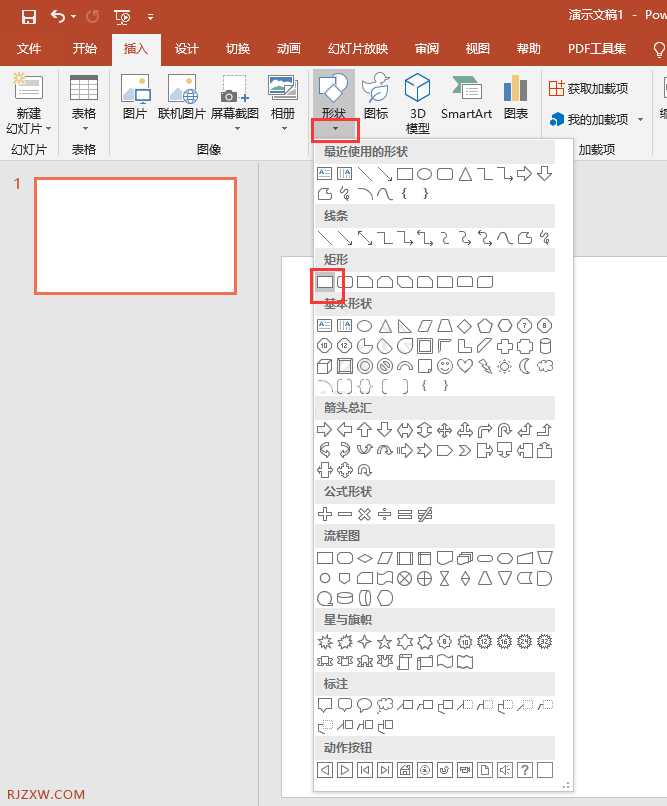The image size is (667, 806).
Task: Select the straight Line shape under 线条
Action: [325, 237]
